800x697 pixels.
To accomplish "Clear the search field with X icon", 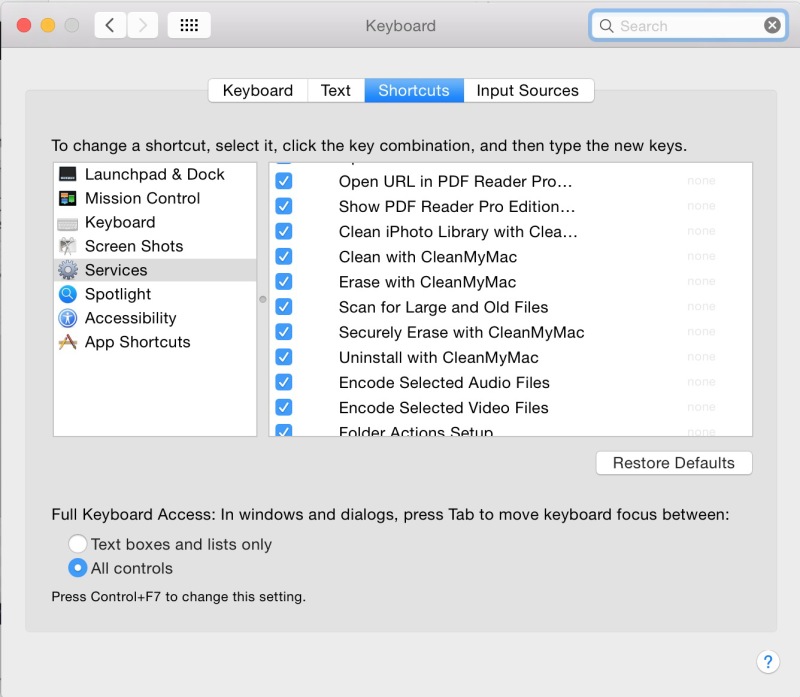I will click(772, 25).
